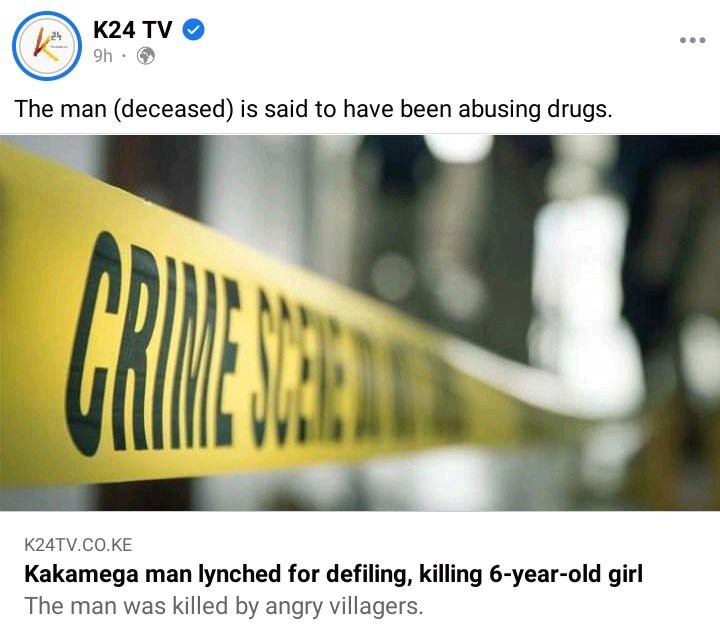Image resolution: width=720 pixels, height=640 pixels.
Task: Click the angry villagers description text
Action: pos(224,606)
